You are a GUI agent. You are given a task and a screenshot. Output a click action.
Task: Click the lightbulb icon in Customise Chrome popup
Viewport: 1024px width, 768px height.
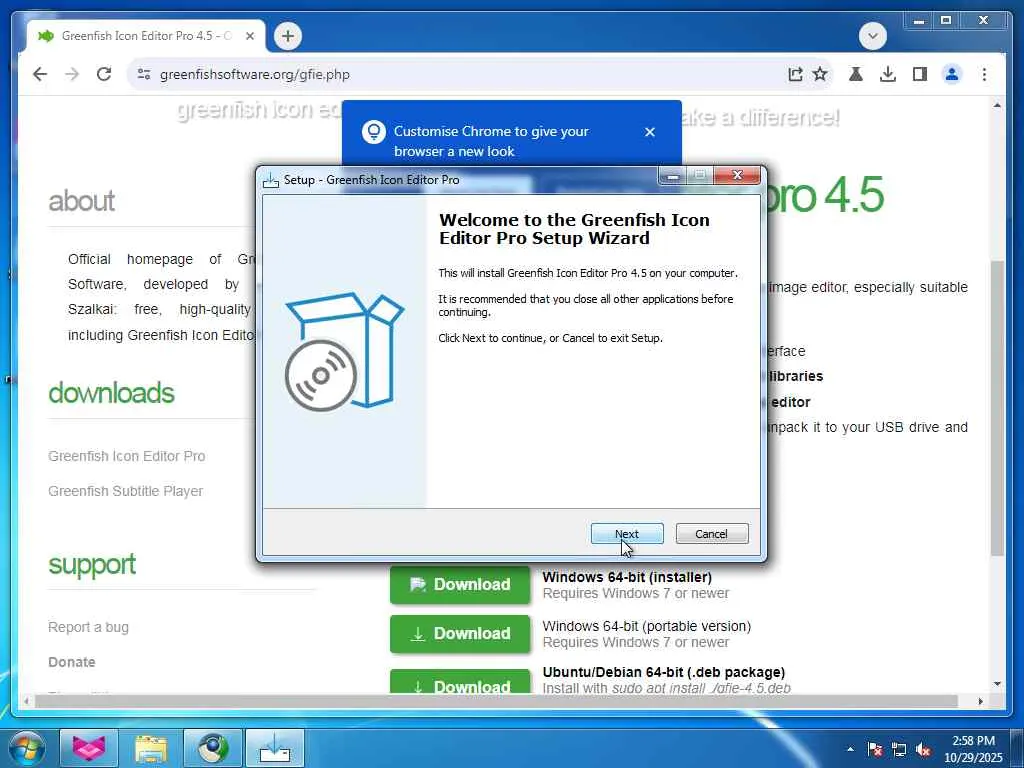click(x=374, y=132)
